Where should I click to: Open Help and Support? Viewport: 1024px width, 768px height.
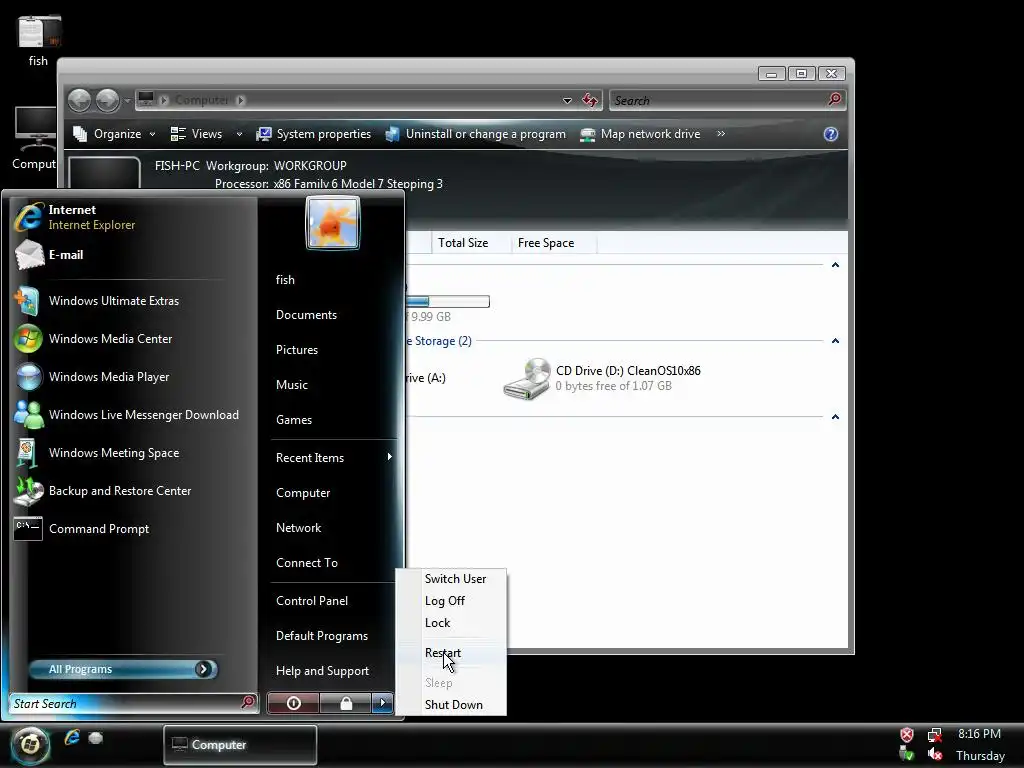coord(323,671)
